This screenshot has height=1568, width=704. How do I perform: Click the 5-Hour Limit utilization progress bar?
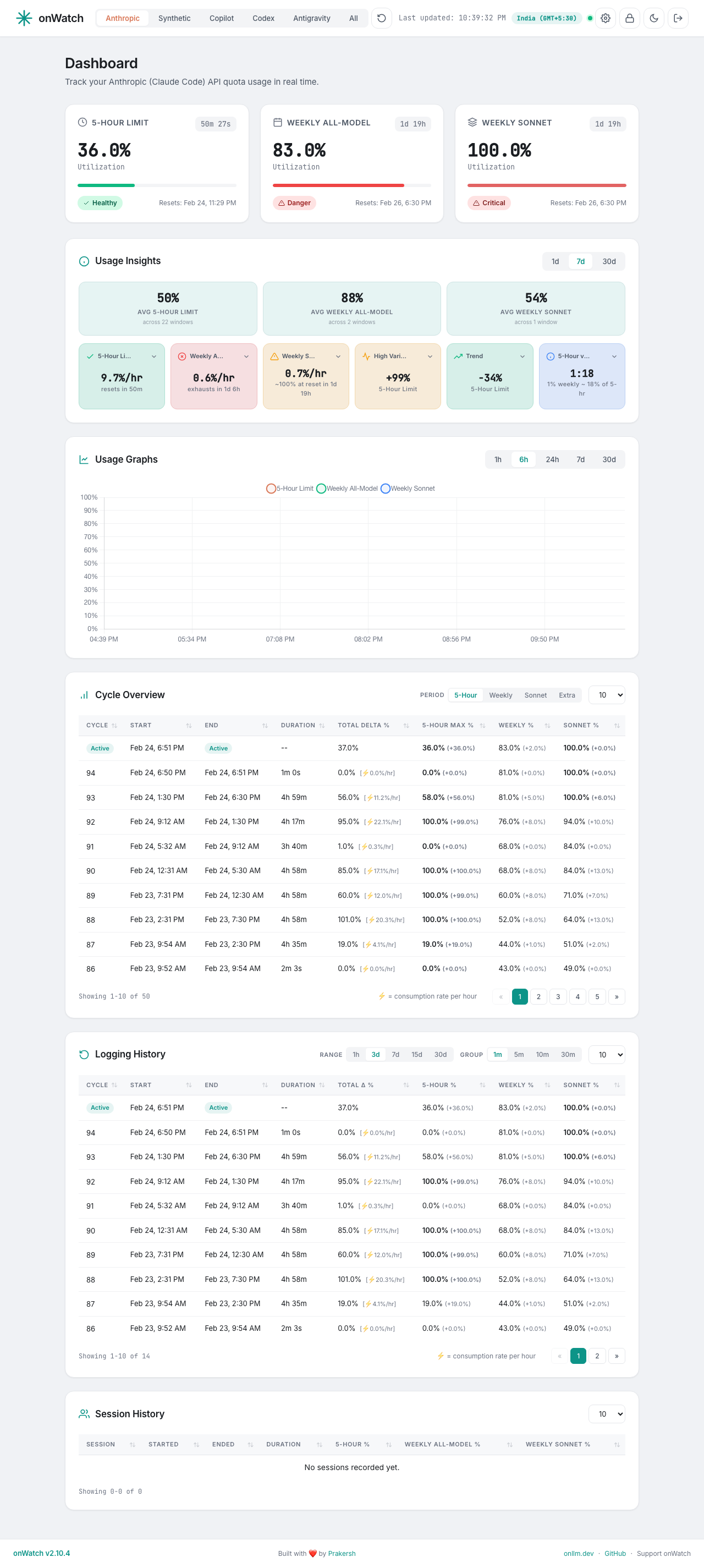coord(157,185)
